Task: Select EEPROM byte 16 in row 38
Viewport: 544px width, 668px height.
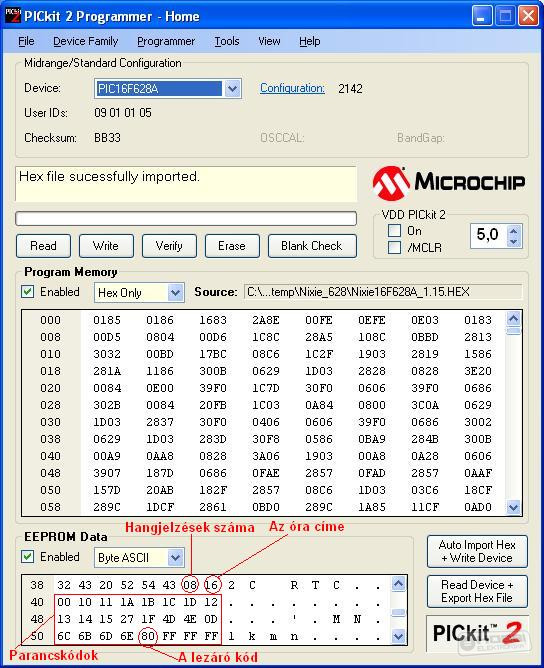Action: (x=211, y=585)
